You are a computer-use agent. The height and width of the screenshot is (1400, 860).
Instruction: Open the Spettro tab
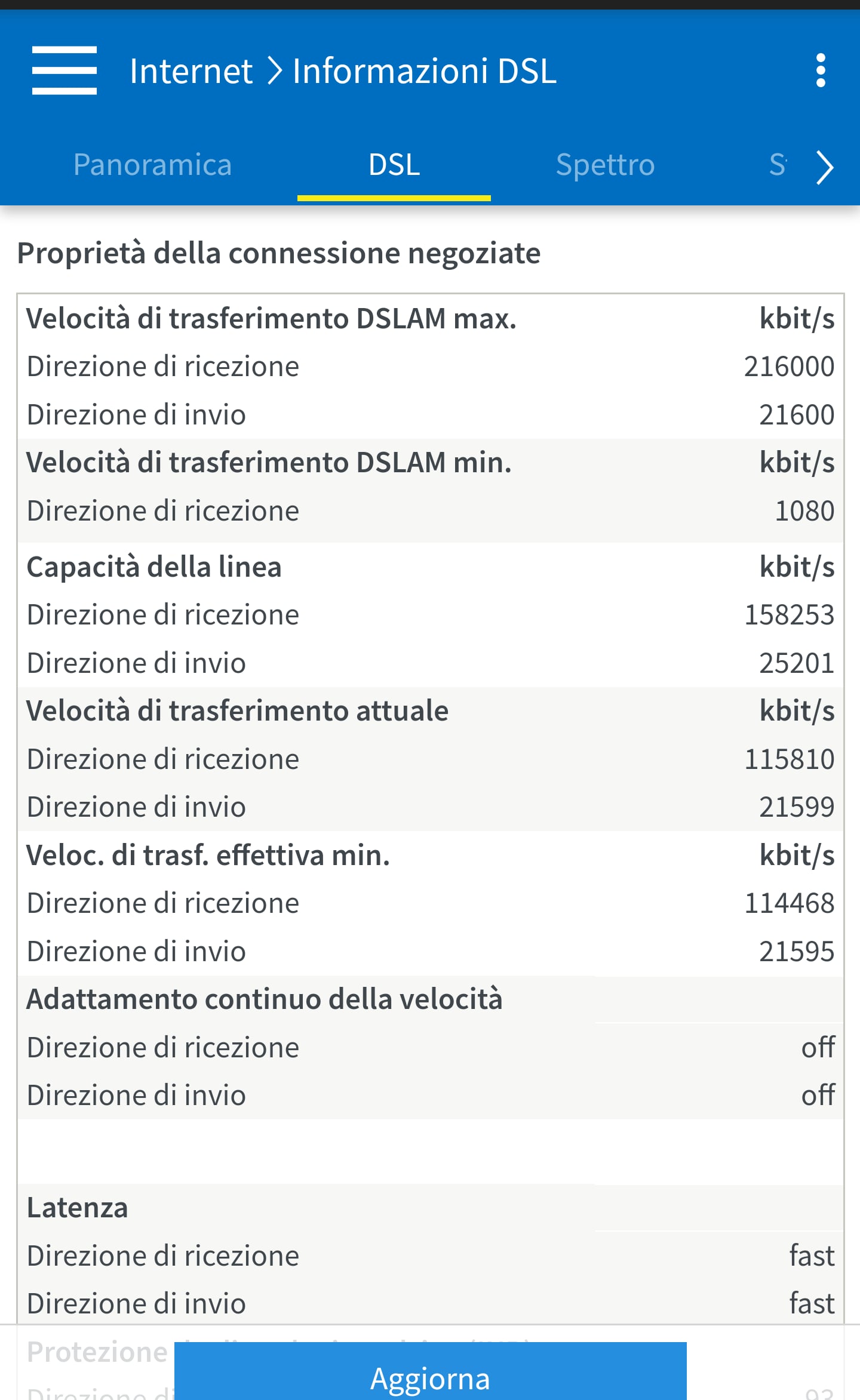pyautogui.click(x=605, y=165)
